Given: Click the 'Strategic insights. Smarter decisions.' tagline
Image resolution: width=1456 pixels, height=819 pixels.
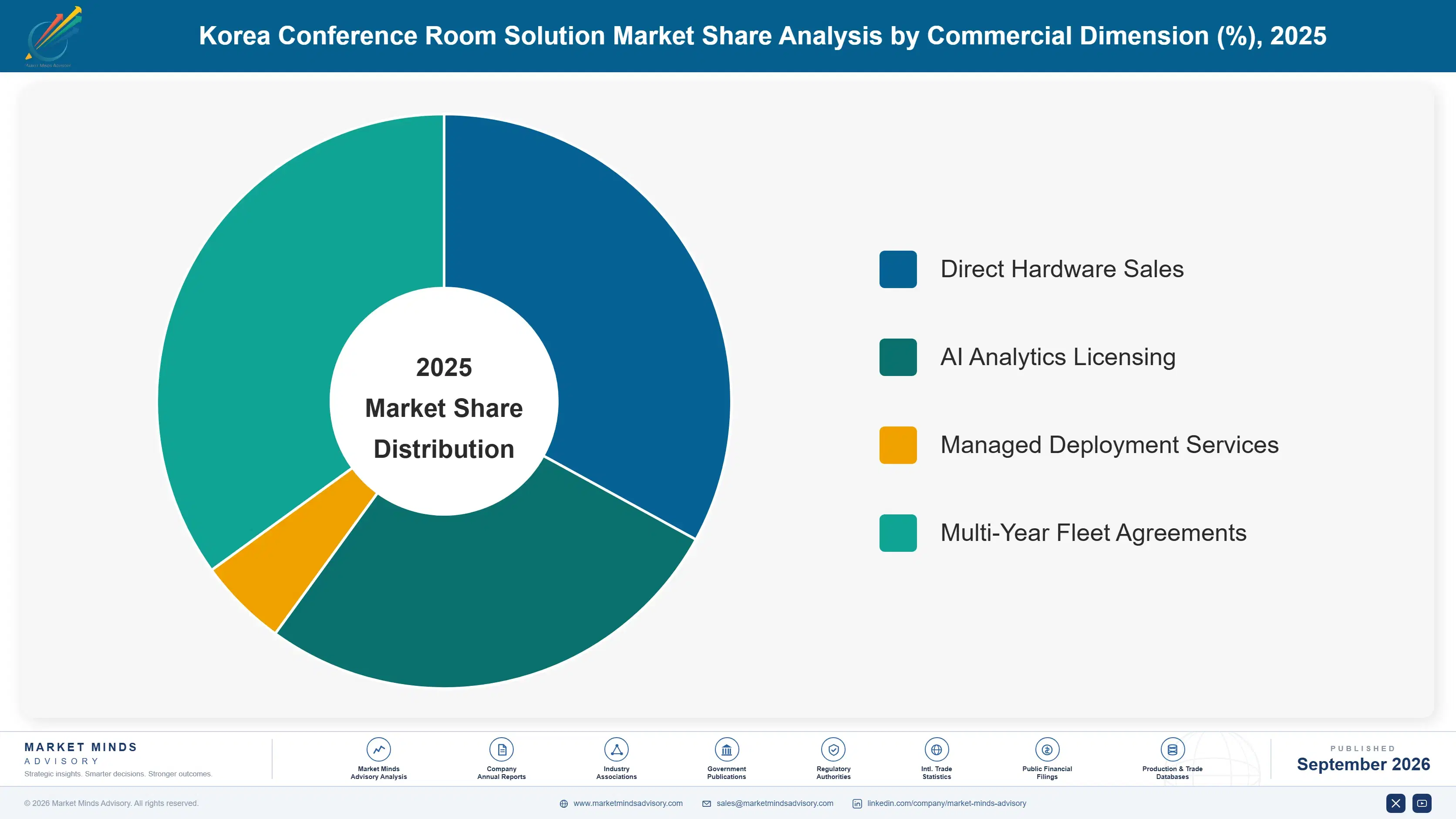Looking at the screenshot, I should click(118, 774).
